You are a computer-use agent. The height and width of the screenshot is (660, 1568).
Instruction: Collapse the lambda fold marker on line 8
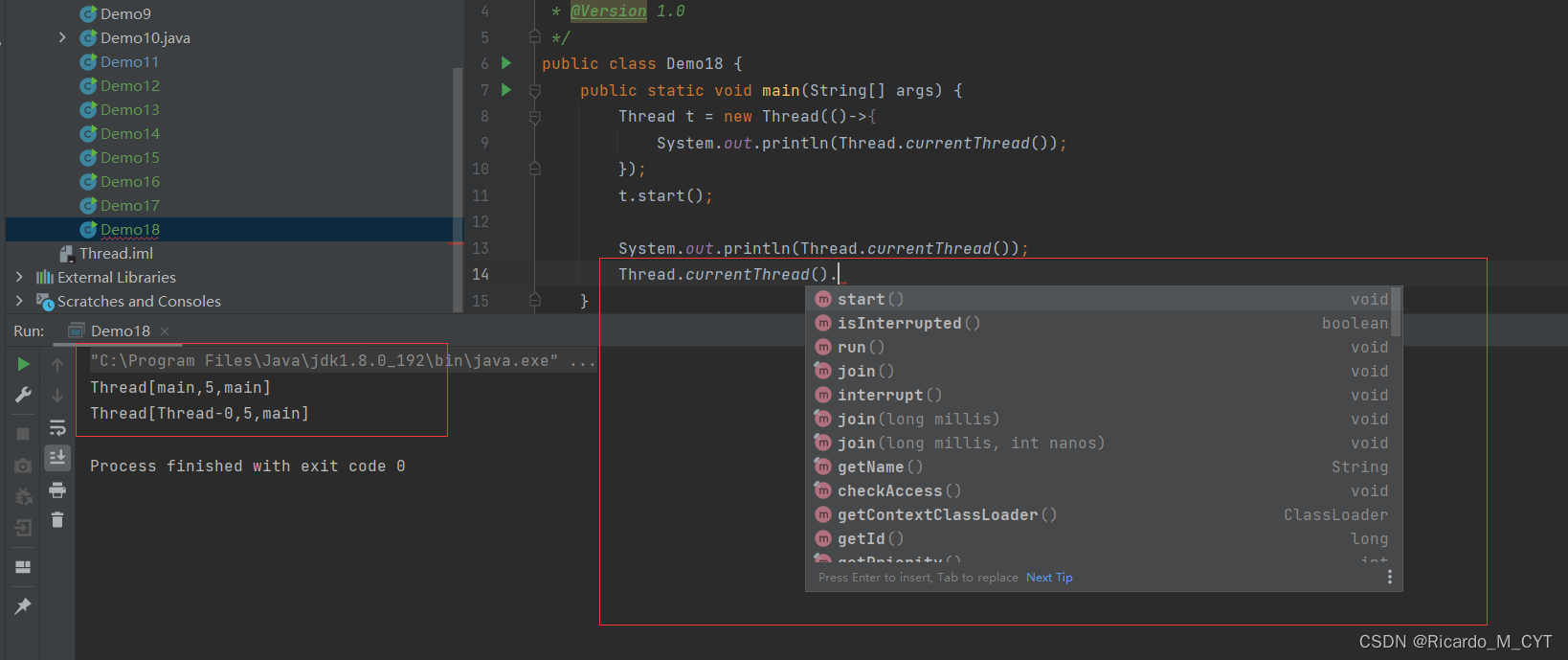(x=535, y=117)
